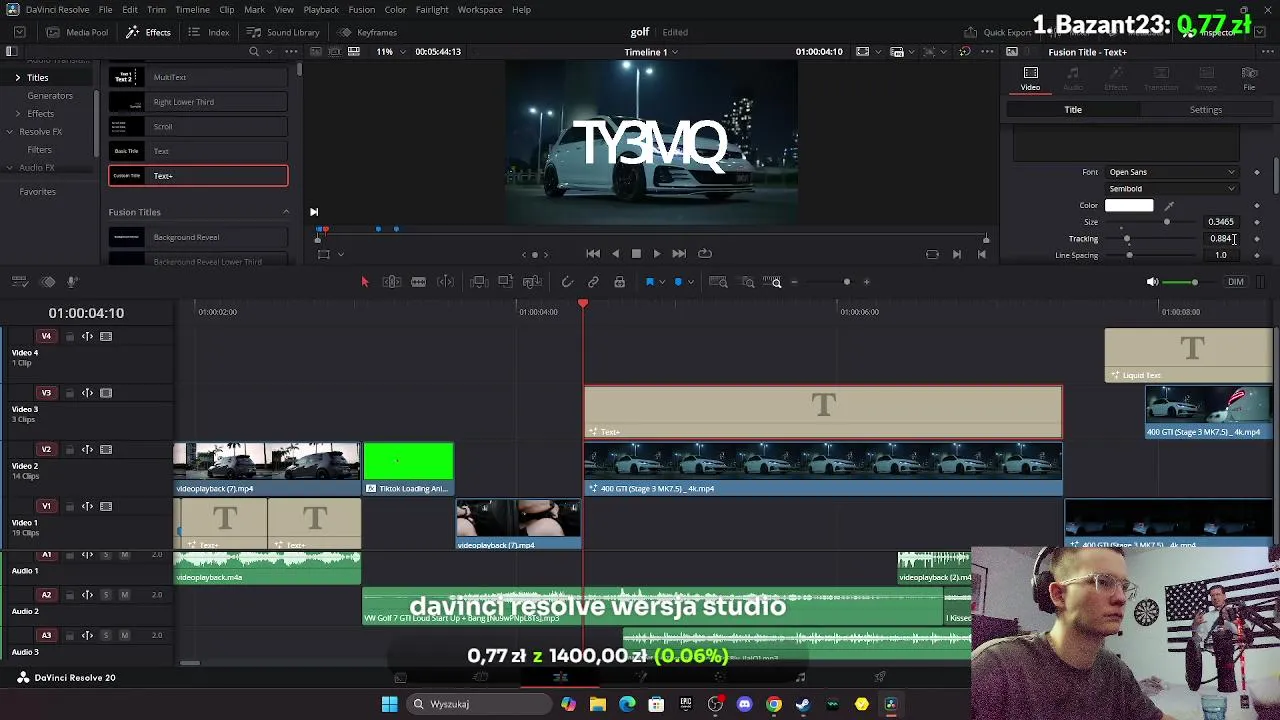Open the Fusion menu
Screen dimensions: 1280x720
361,10
